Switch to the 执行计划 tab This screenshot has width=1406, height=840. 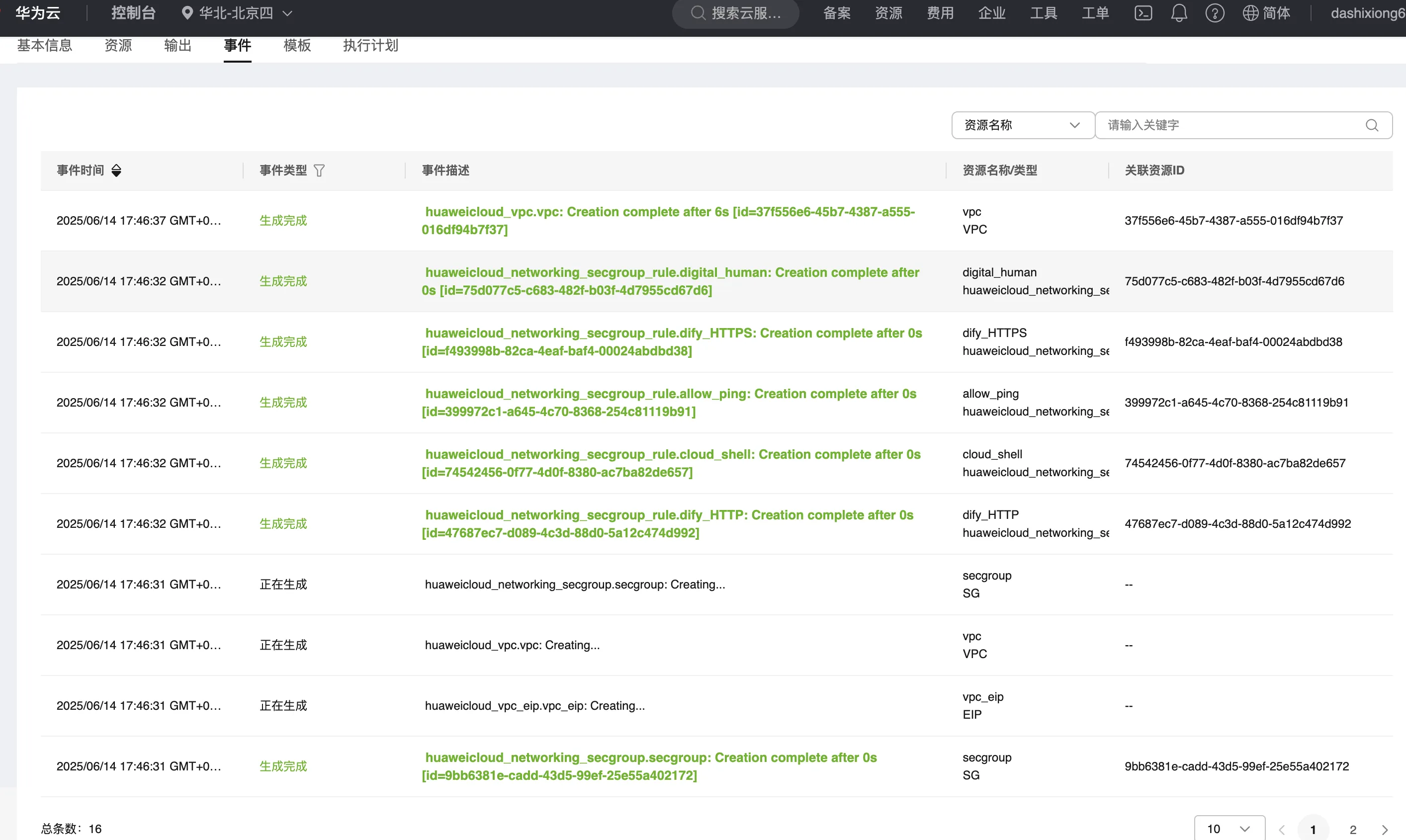[370, 45]
